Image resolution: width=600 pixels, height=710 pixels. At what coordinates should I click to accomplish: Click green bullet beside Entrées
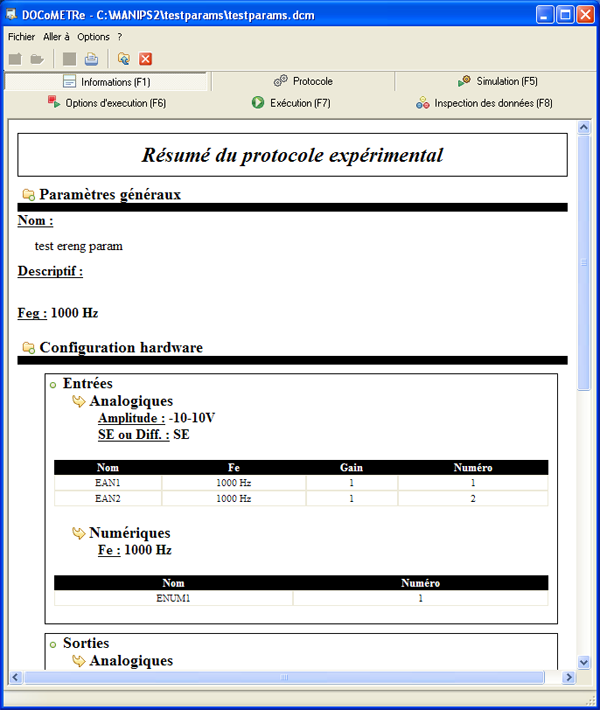click(x=53, y=385)
